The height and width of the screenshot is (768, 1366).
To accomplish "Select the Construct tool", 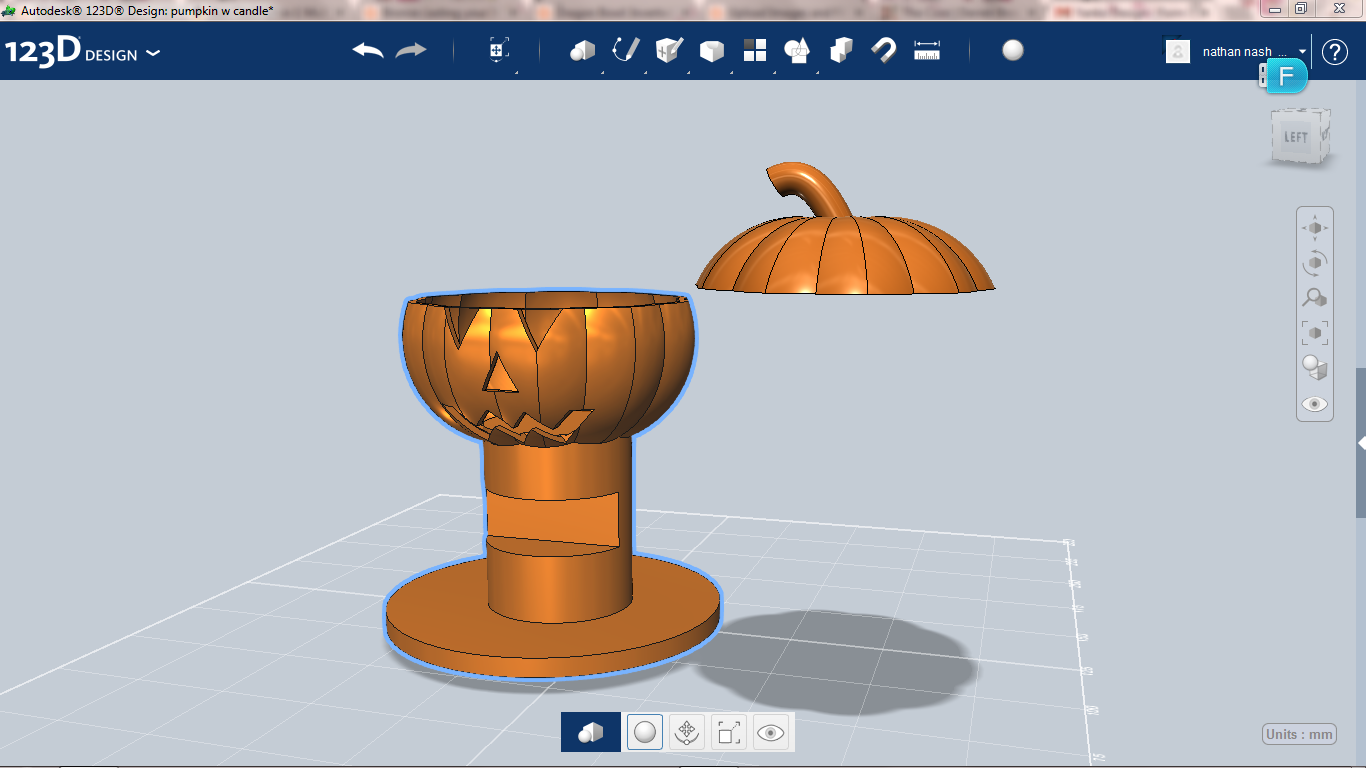I will (x=668, y=51).
